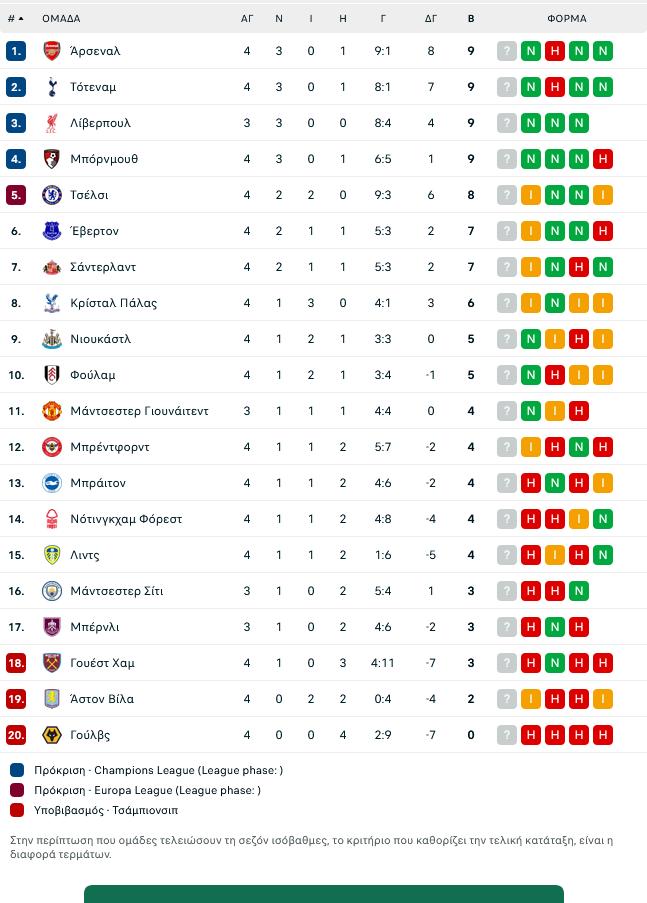The width and height of the screenshot is (647, 903).
Task: Sort table by the B points column header
Action: tap(471, 18)
